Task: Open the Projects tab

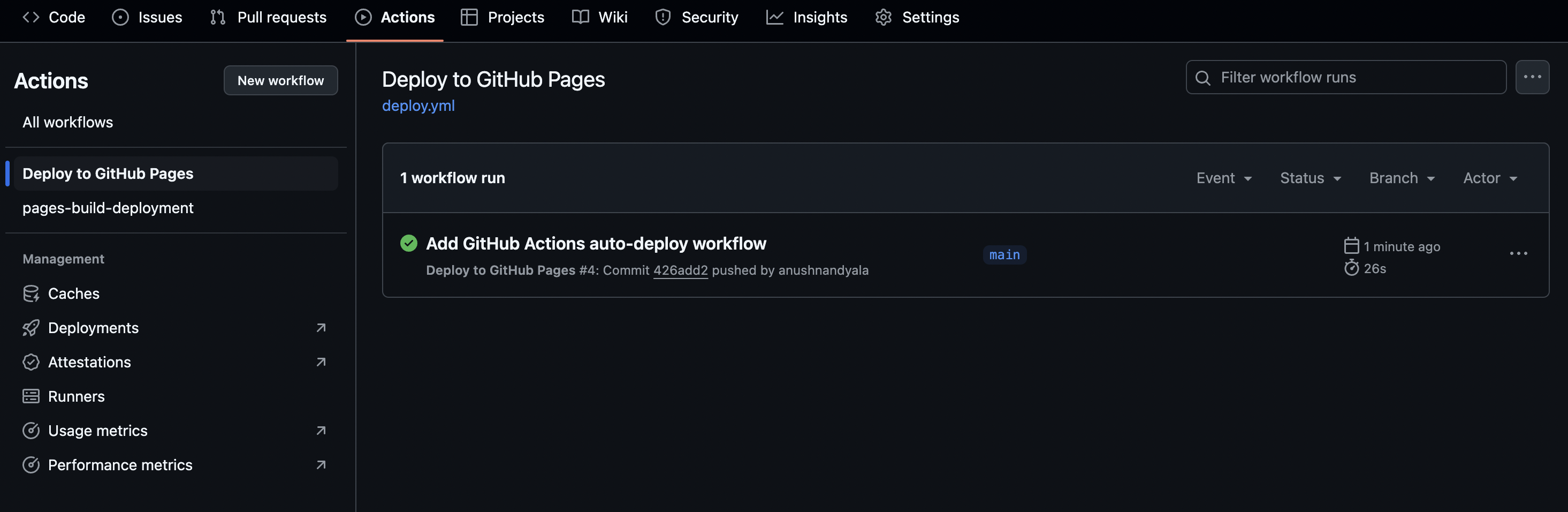Action: click(502, 17)
